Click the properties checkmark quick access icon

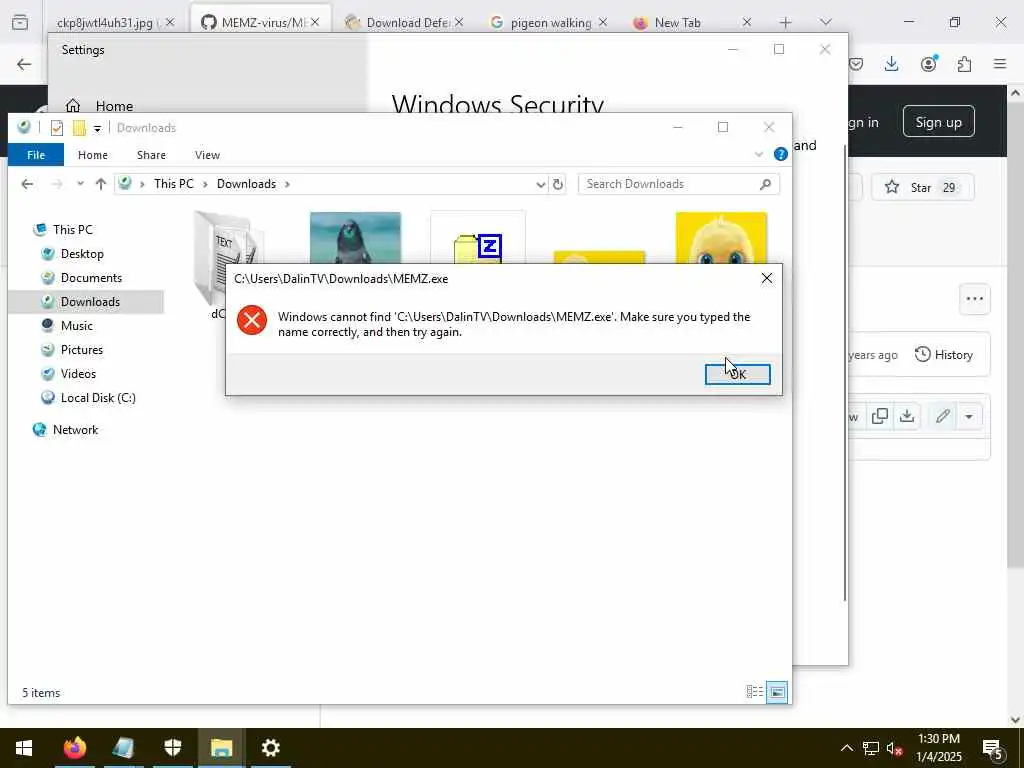(57, 128)
